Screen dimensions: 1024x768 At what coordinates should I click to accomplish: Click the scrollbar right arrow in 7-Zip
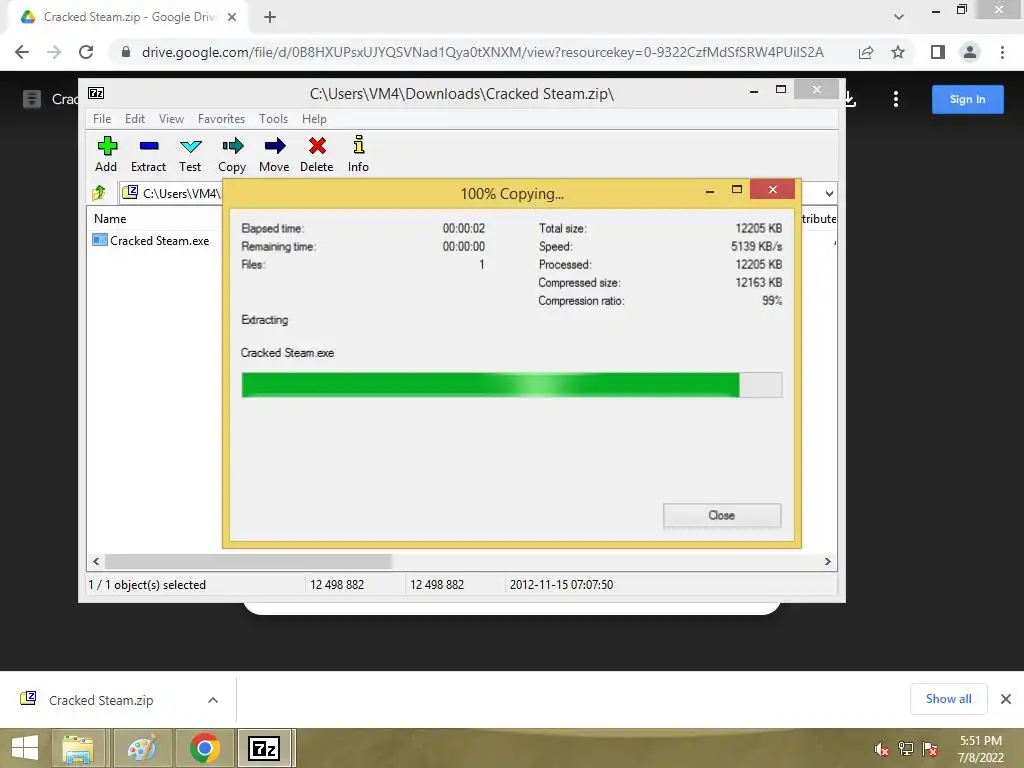coord(827,562)
